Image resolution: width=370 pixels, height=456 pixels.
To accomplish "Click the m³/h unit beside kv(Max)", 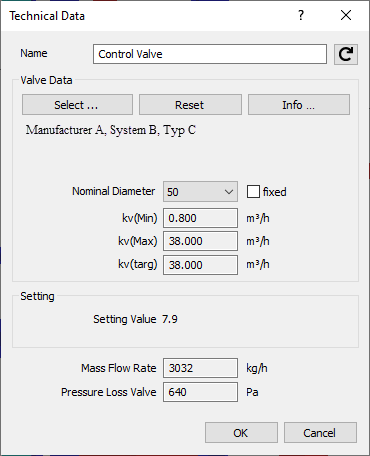I will point(258,241).
